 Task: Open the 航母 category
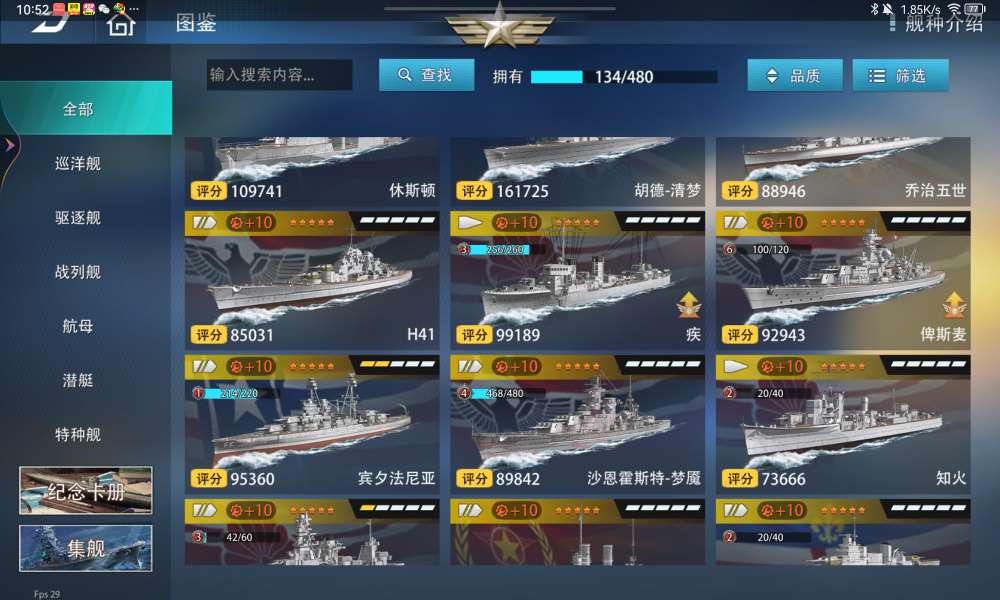[78, 326]
